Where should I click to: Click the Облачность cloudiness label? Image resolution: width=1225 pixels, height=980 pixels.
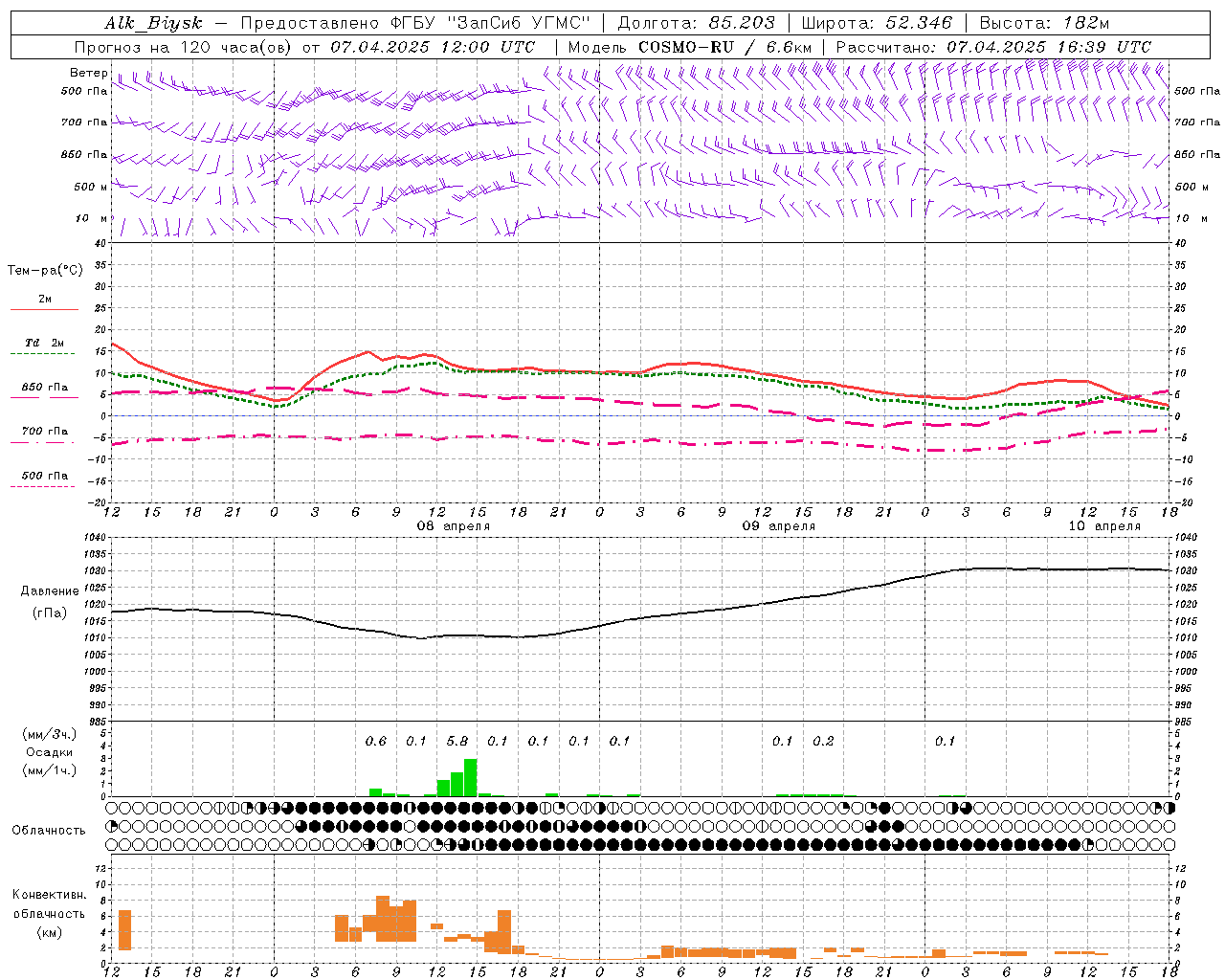(49, 831)
